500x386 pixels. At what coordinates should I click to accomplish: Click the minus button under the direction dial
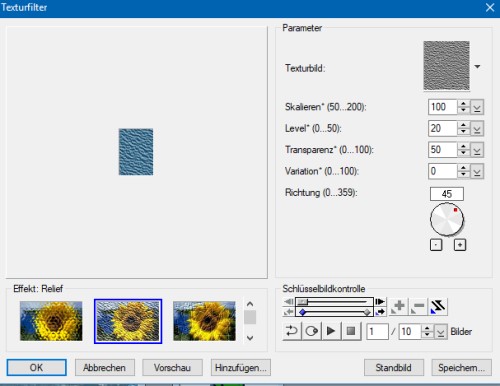pos(436,245)
